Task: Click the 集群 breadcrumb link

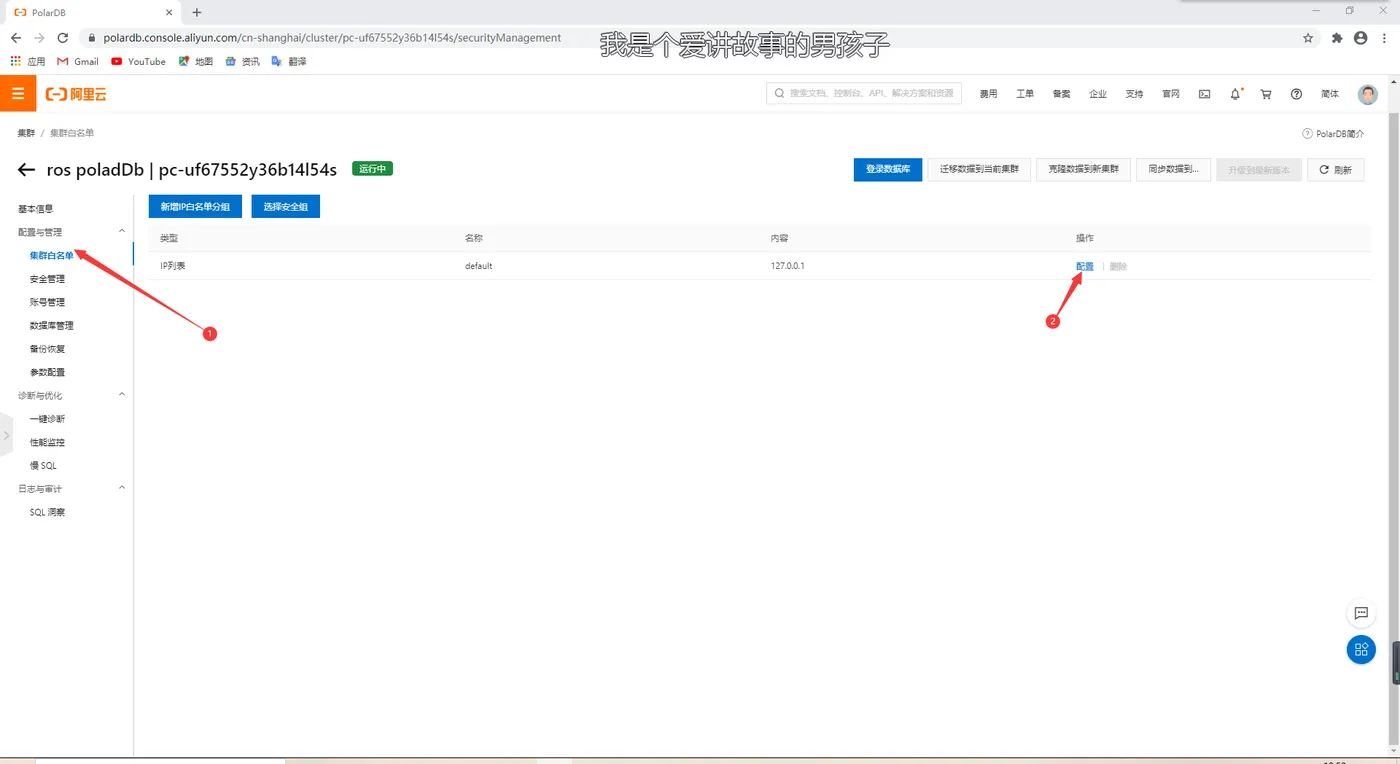Action: pos(26,133)
